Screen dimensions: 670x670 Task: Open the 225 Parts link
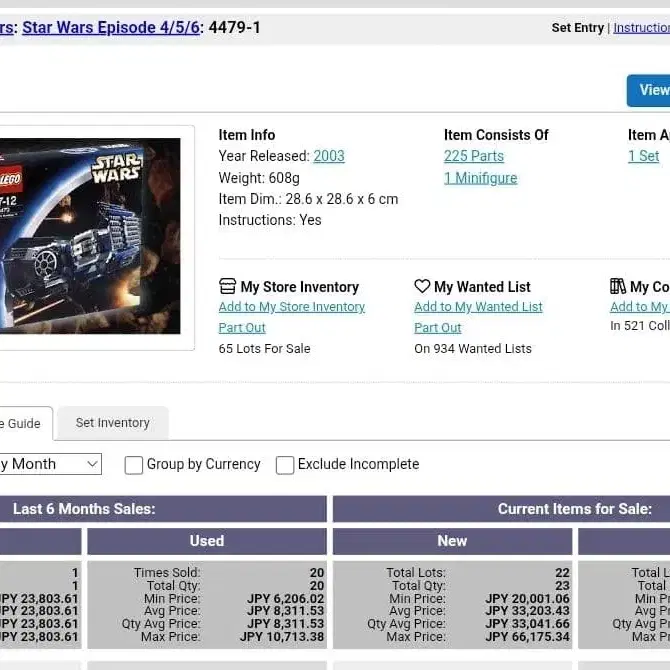(474, 156)
